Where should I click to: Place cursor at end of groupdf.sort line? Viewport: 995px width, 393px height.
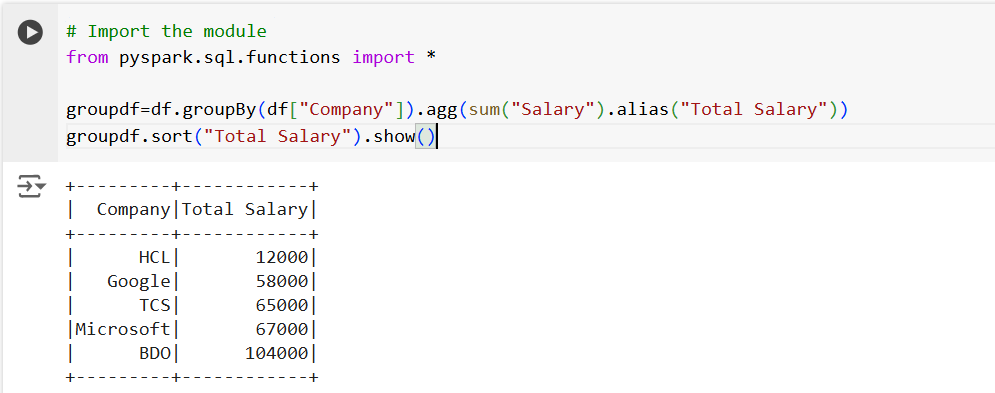pyautogui.click(x=437, y=136)
